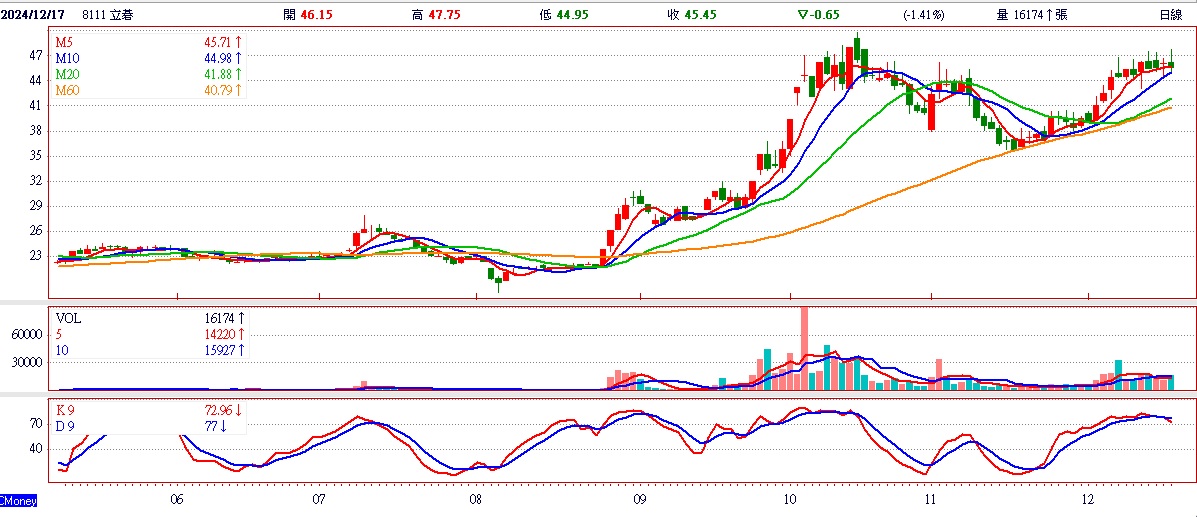
Task: Click the closing price 45.45
Action: tap(702, 15)
